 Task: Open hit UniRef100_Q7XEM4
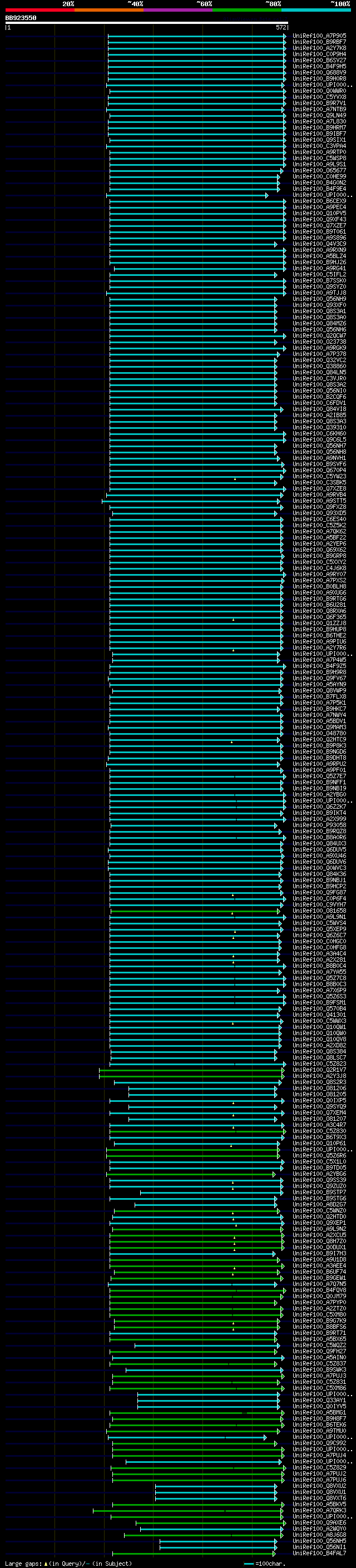pyautogui.click(x=319, y=1112)
